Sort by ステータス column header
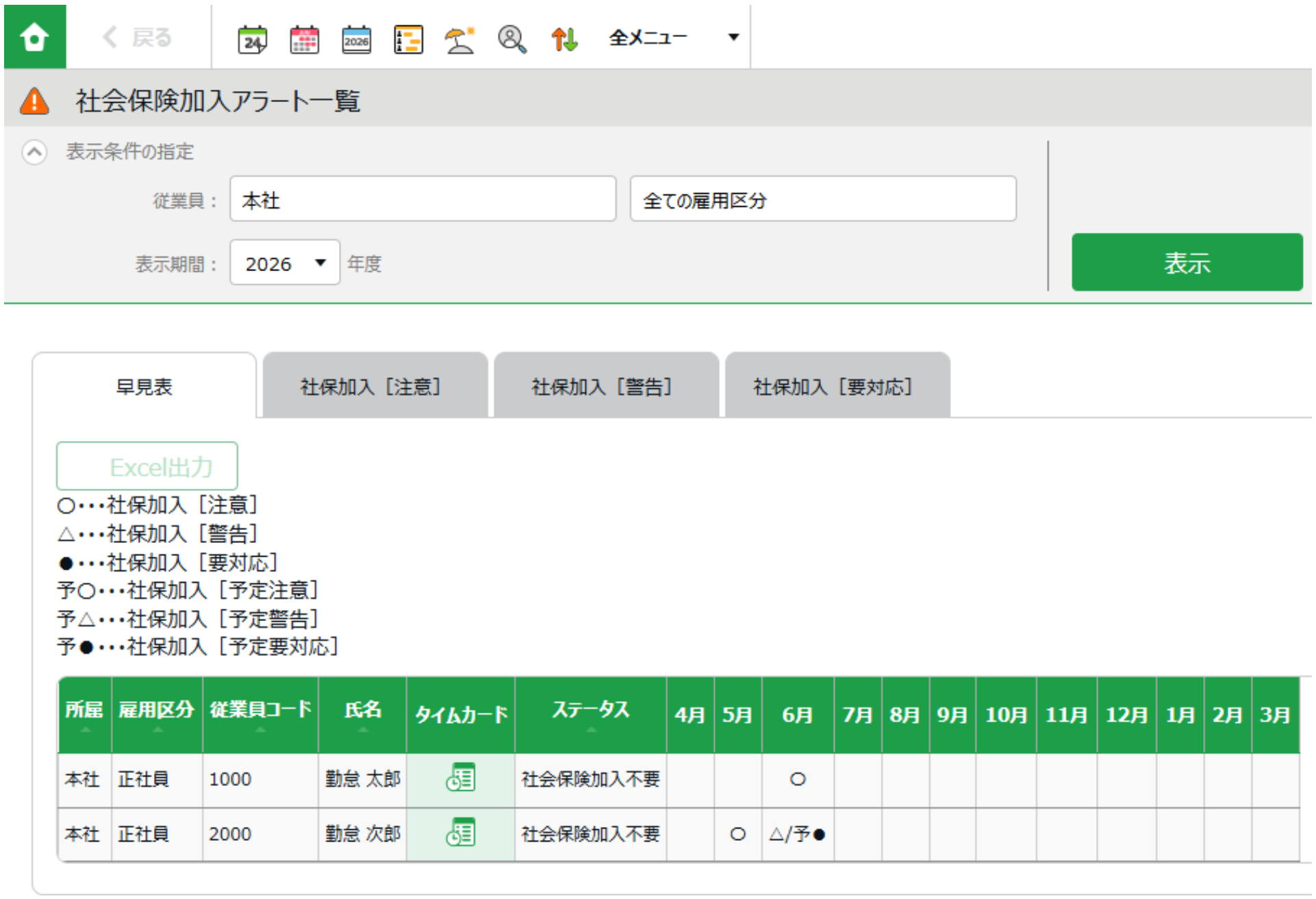Image resolution: width=1316 pixels, height=899 pixels. coord(590,715)
